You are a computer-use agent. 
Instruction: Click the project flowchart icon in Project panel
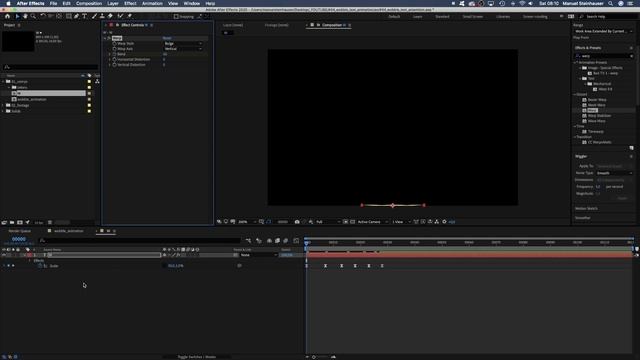(97, 81)
